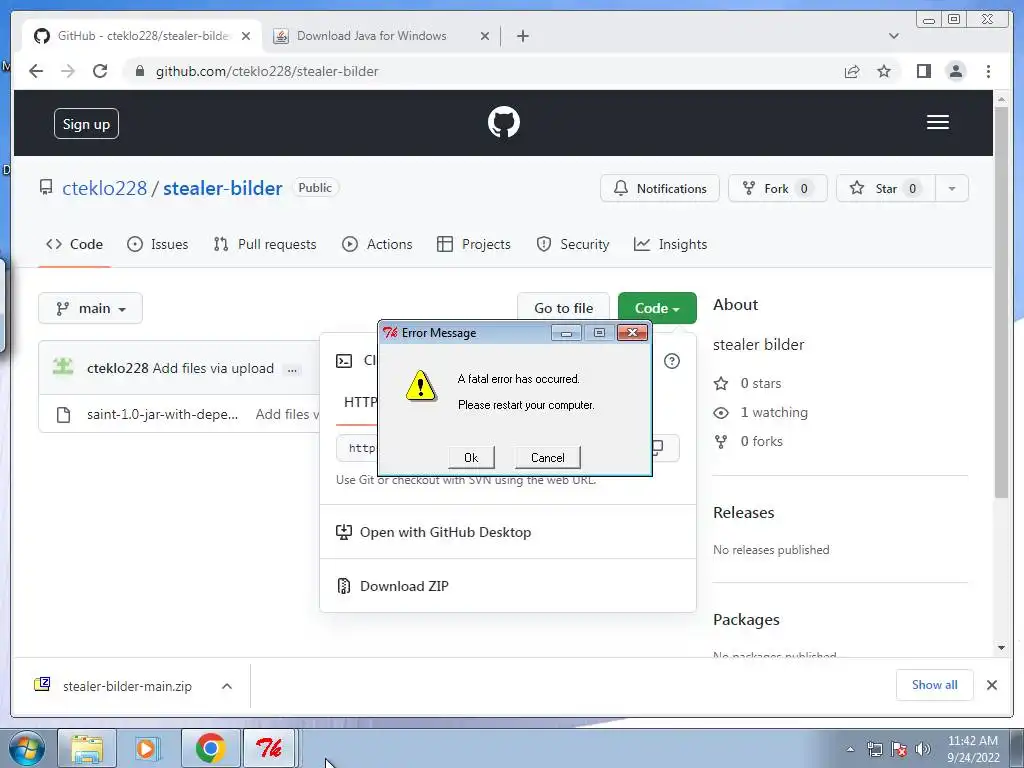The height and width of the screenshot is (768, 1024).
Task: Click the Releases heading link
Action: [x=743, y=513]
